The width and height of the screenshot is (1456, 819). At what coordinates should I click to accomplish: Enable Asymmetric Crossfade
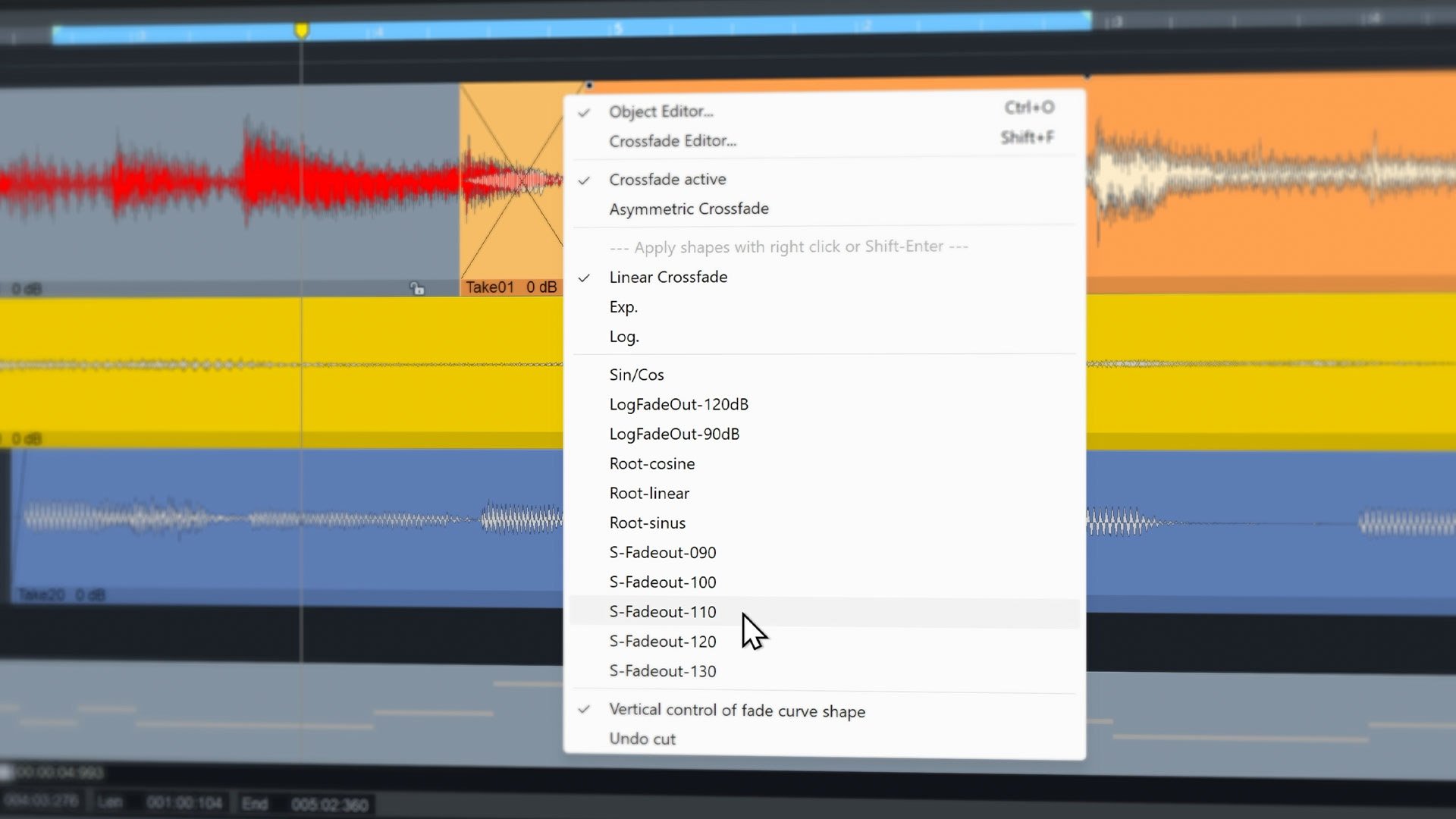coord(689,209)
